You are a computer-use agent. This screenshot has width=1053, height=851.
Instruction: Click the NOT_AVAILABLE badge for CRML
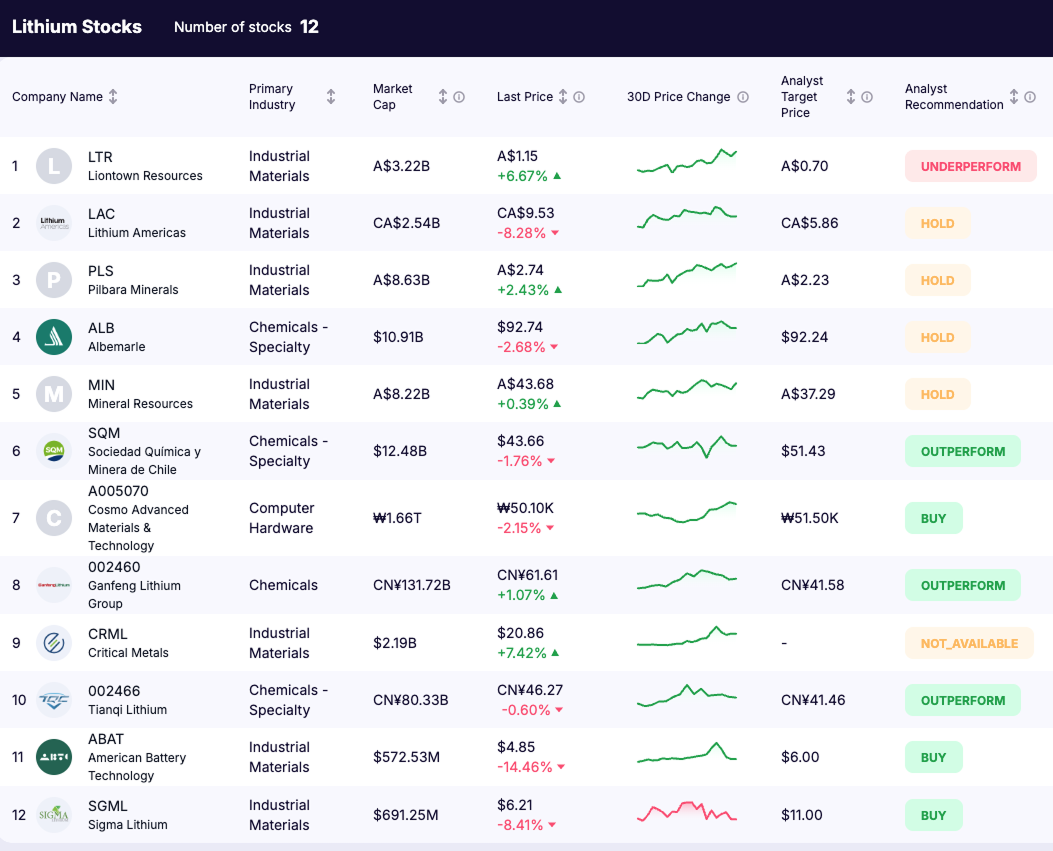968,643
